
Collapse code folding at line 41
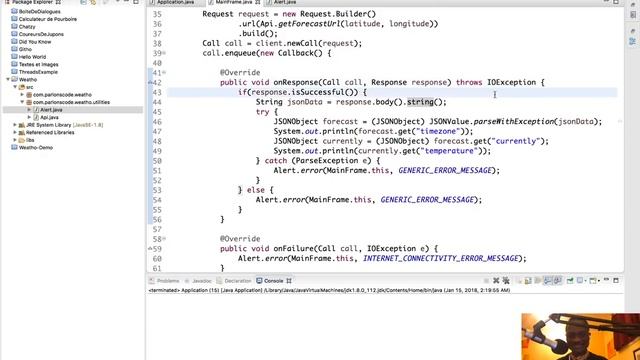click(x=164, y=72)
